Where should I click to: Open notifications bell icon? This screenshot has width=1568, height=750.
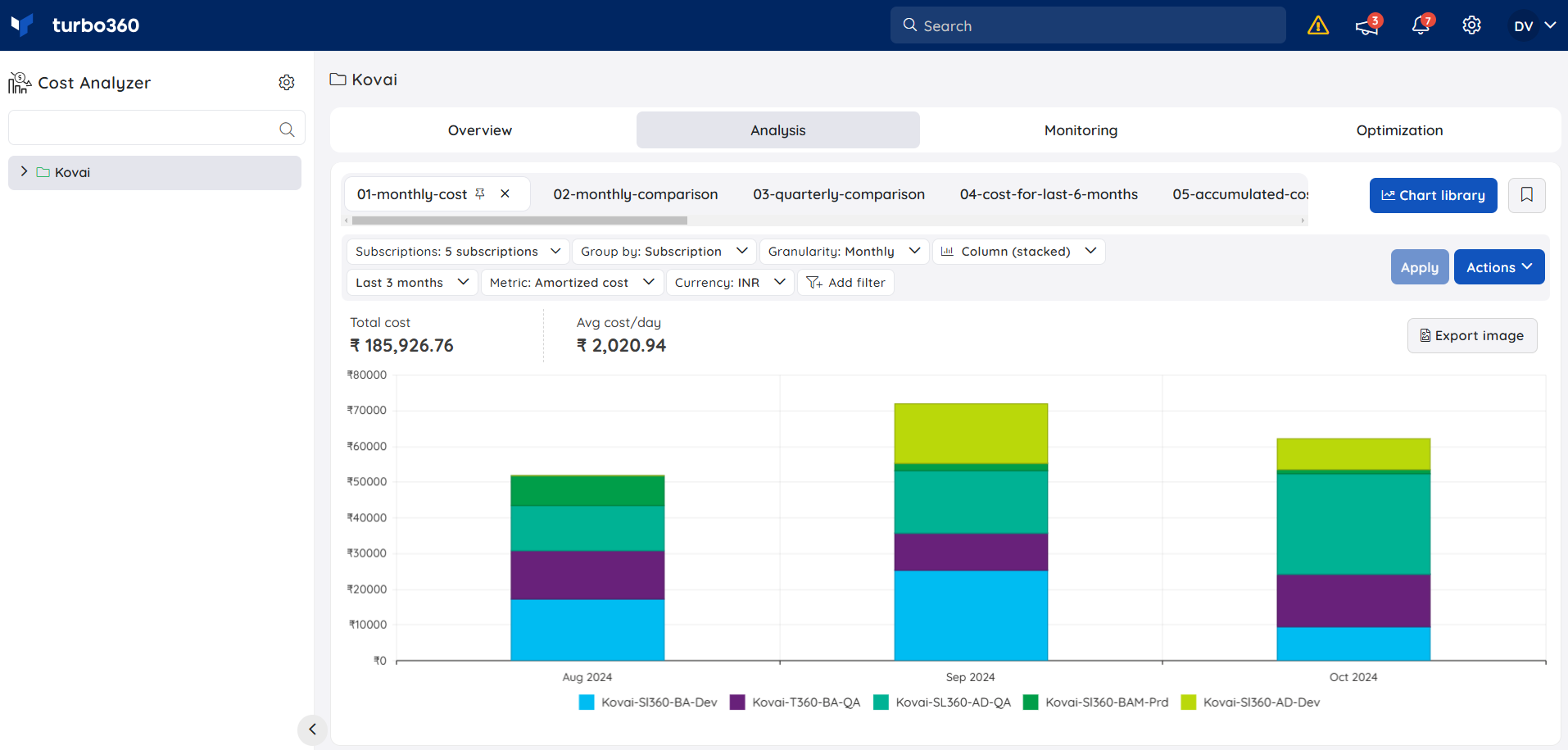1421,25
